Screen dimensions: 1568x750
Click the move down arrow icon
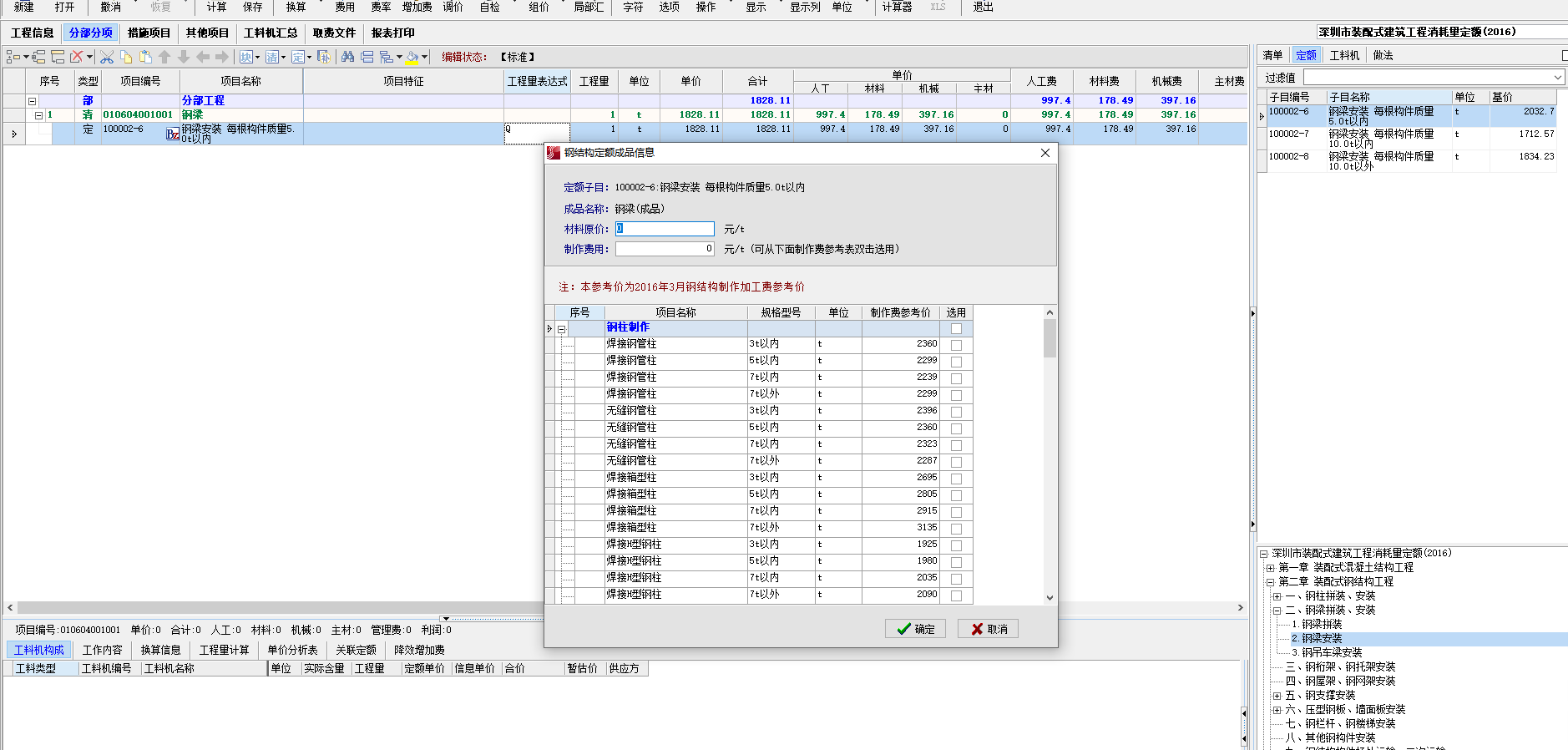point(184,57)
